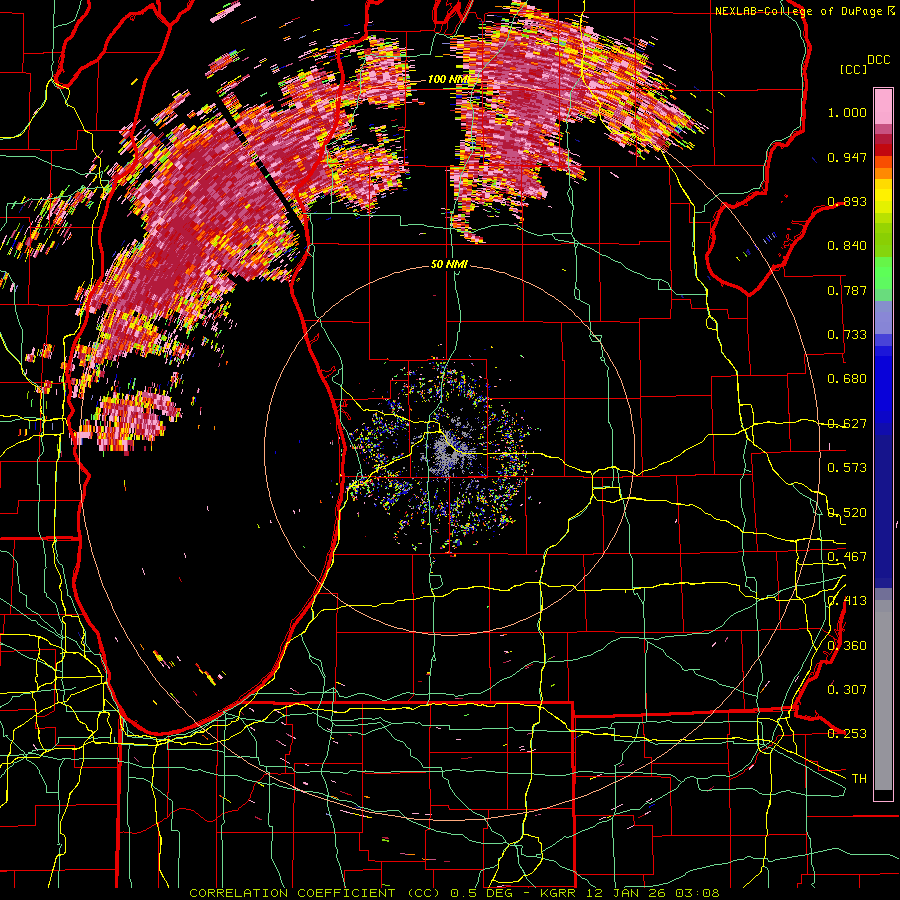Click the [CC] legend unit label
Image resolution: width=900 pixels, height=900 pixels.
854,69
